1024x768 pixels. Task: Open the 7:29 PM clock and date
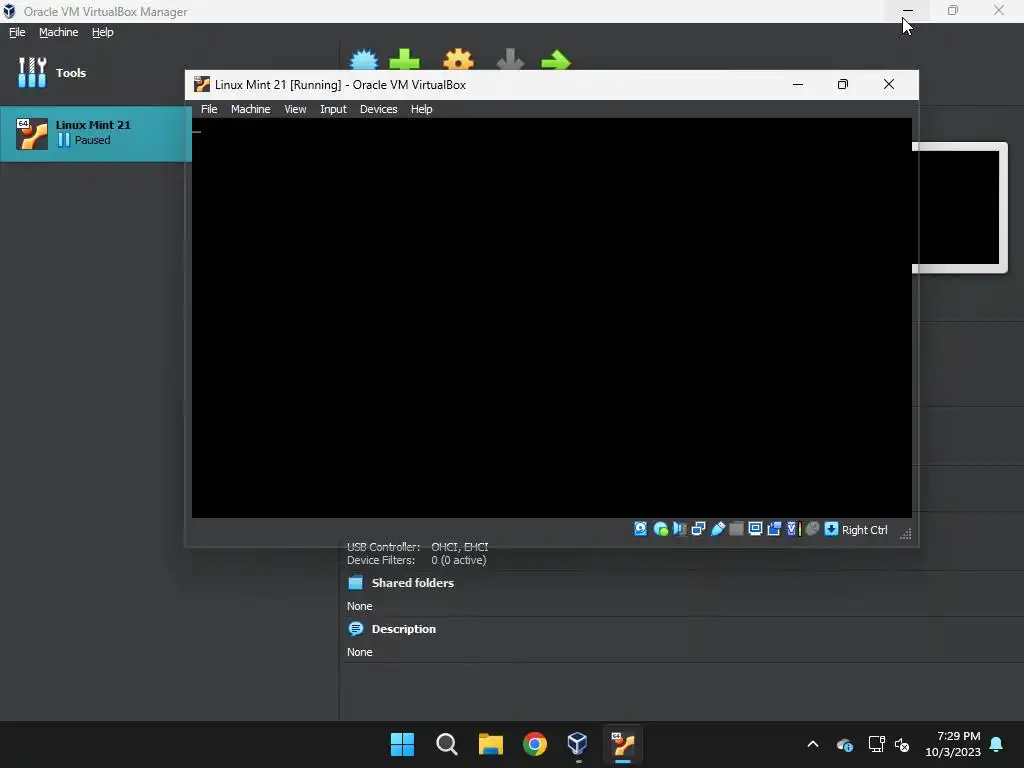pos(953,744)
